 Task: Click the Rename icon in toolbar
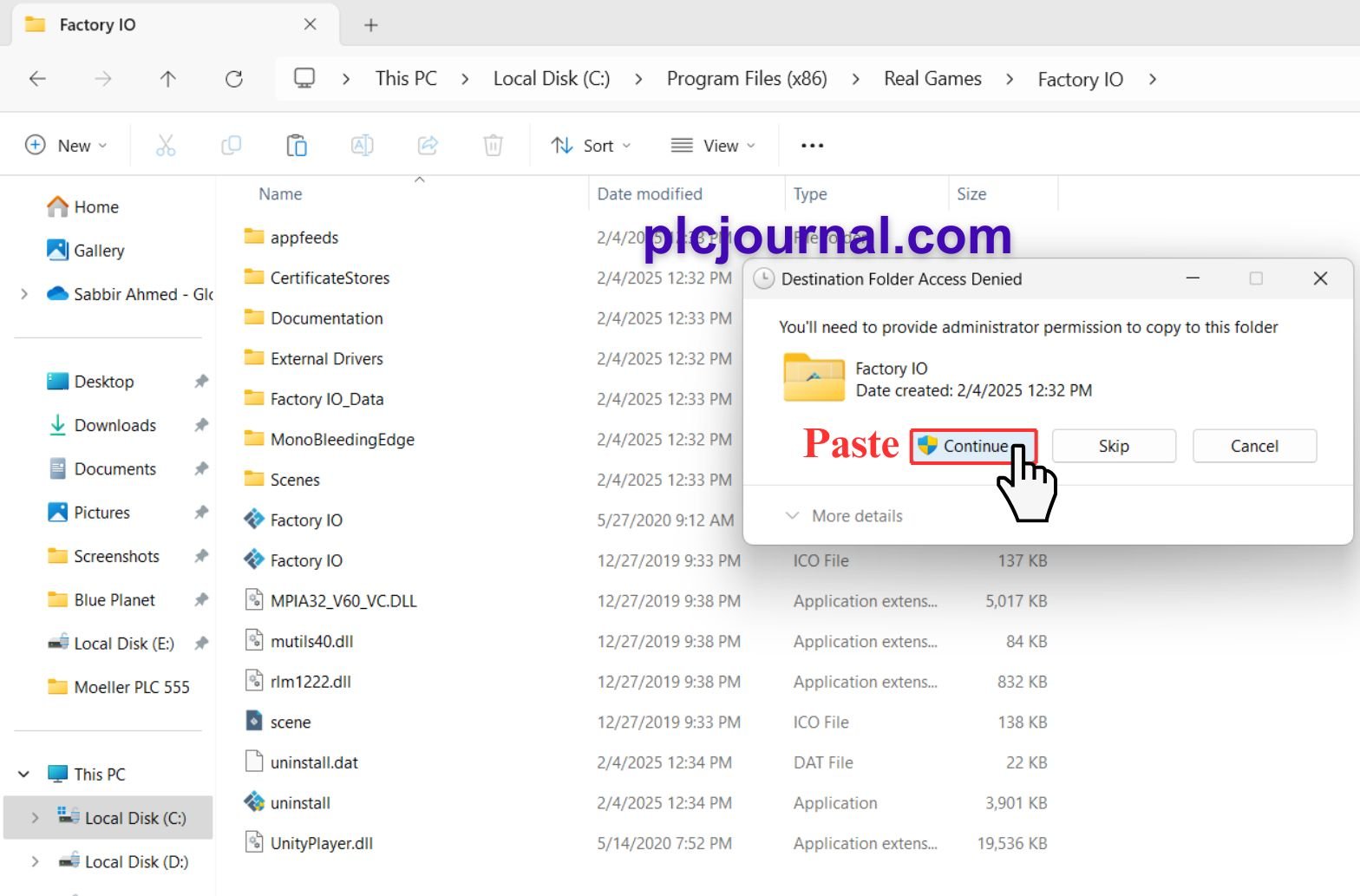click(363, 146)
